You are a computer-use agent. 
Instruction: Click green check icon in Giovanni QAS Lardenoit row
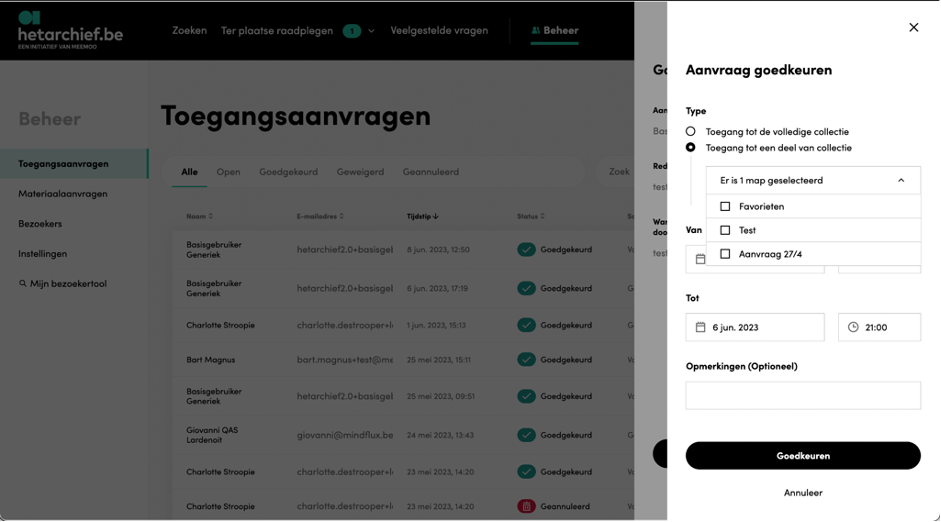[x=526, y=436]
